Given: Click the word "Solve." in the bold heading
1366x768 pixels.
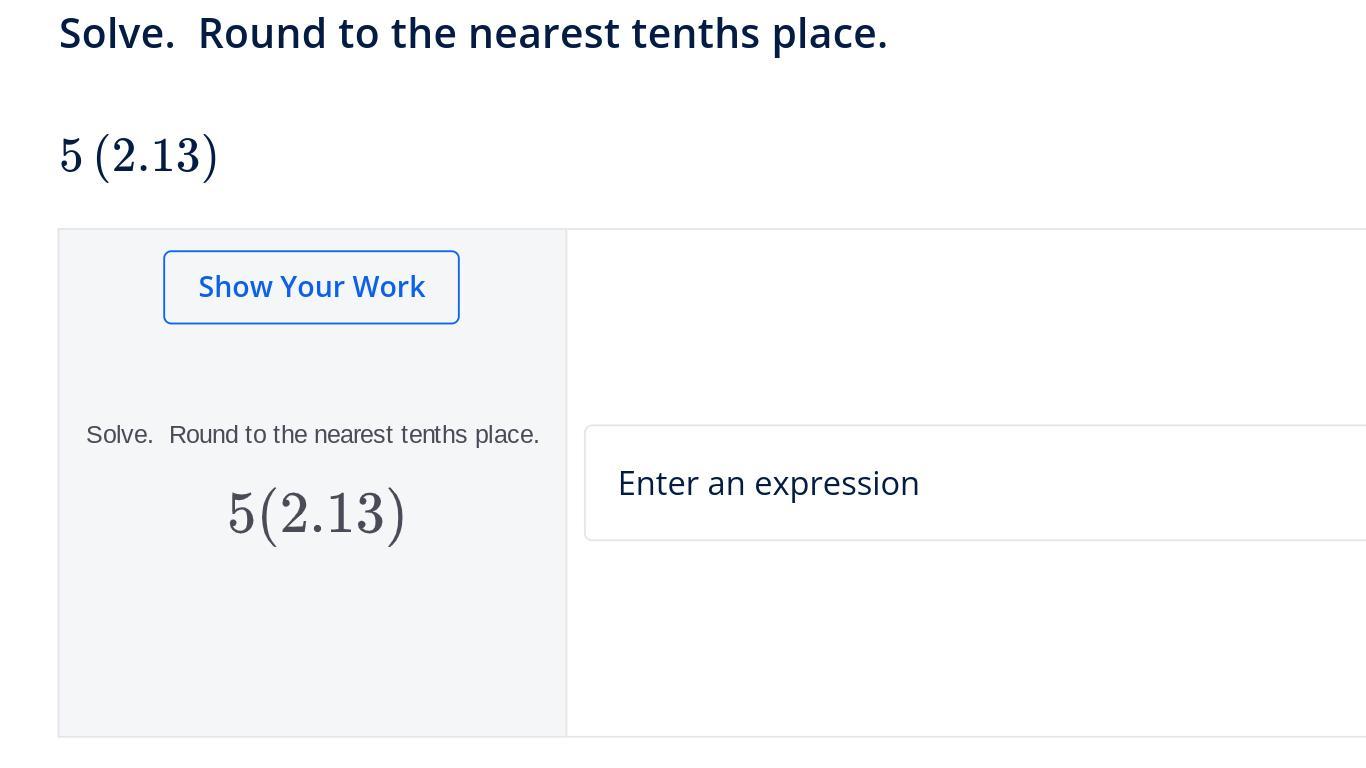Looking at the screenshot, I should coord(116,34).
